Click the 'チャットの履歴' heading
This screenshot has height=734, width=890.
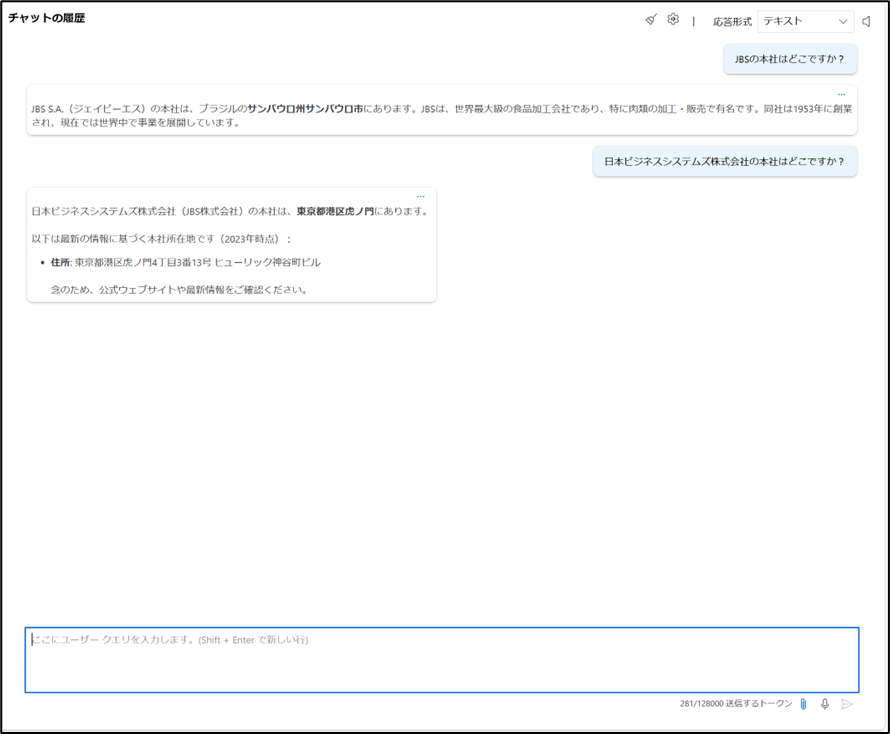(47, 18)
